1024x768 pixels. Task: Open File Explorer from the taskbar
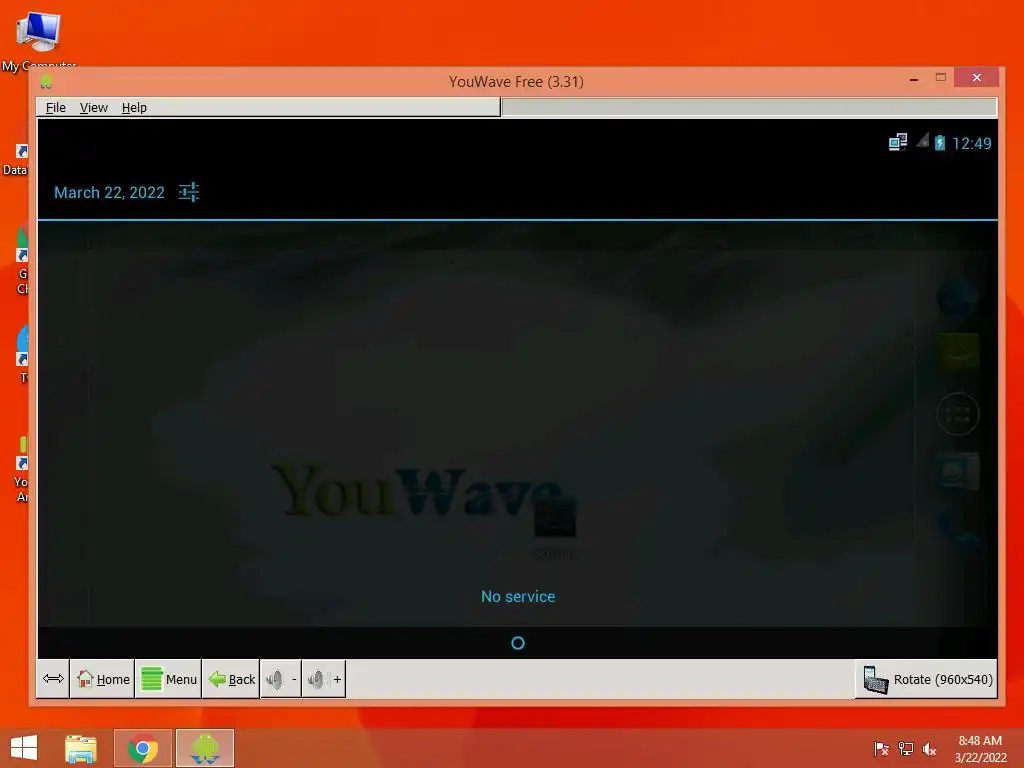pos(81,748)
